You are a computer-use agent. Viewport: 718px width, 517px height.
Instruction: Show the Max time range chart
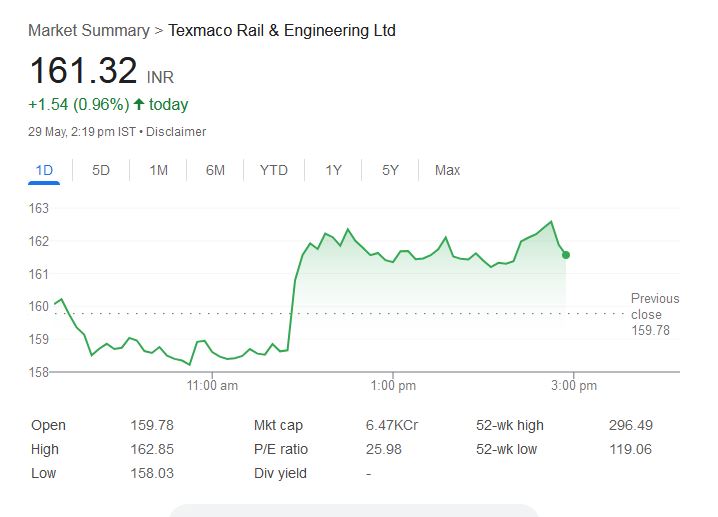pyautogui.click(x=447, y=170)
